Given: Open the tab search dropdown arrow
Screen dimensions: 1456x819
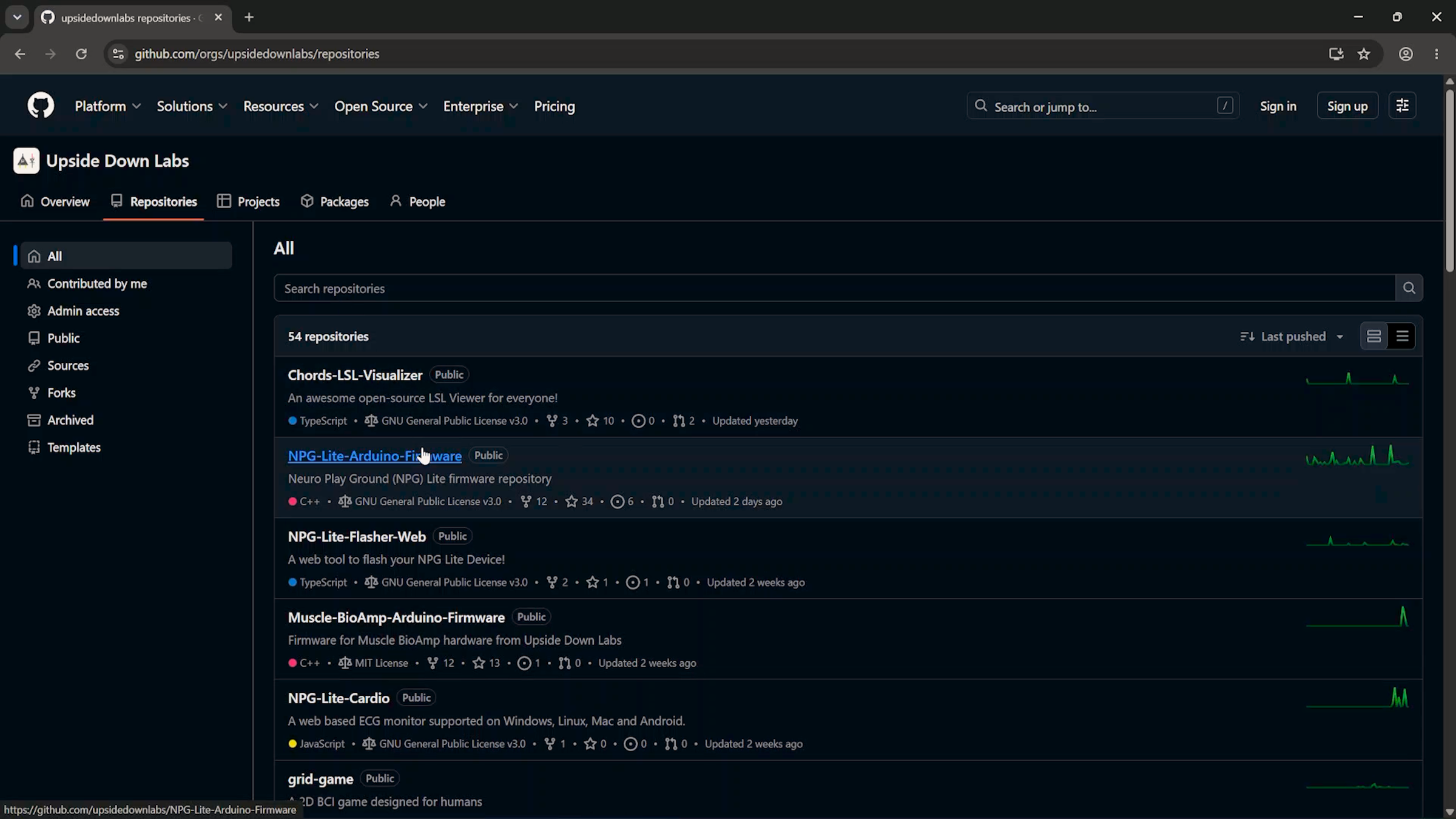Looking at the screenshot, I should (17, 18).
